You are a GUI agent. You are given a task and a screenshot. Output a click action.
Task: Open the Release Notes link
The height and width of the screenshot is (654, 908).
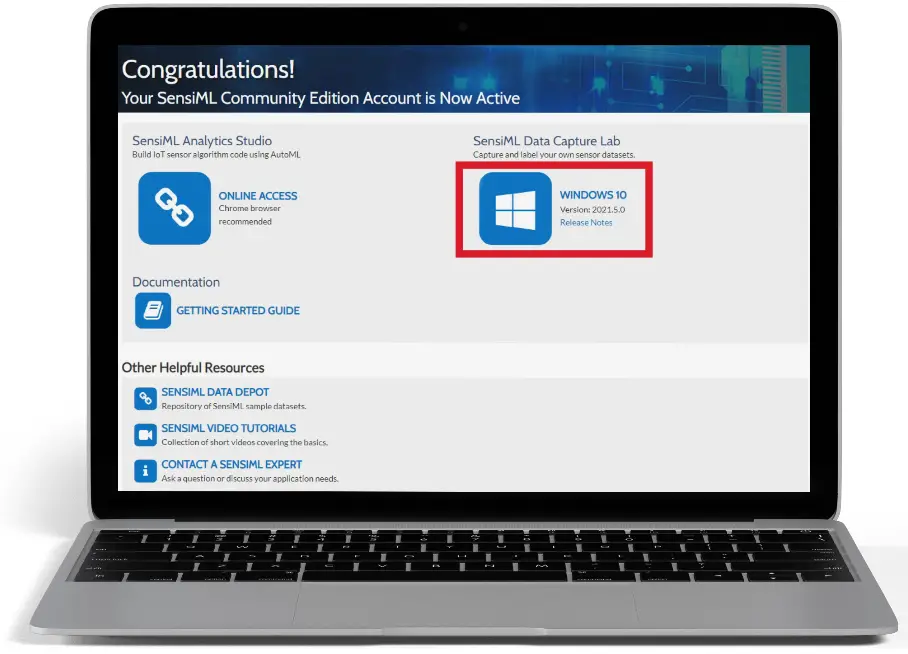[585, 223]
